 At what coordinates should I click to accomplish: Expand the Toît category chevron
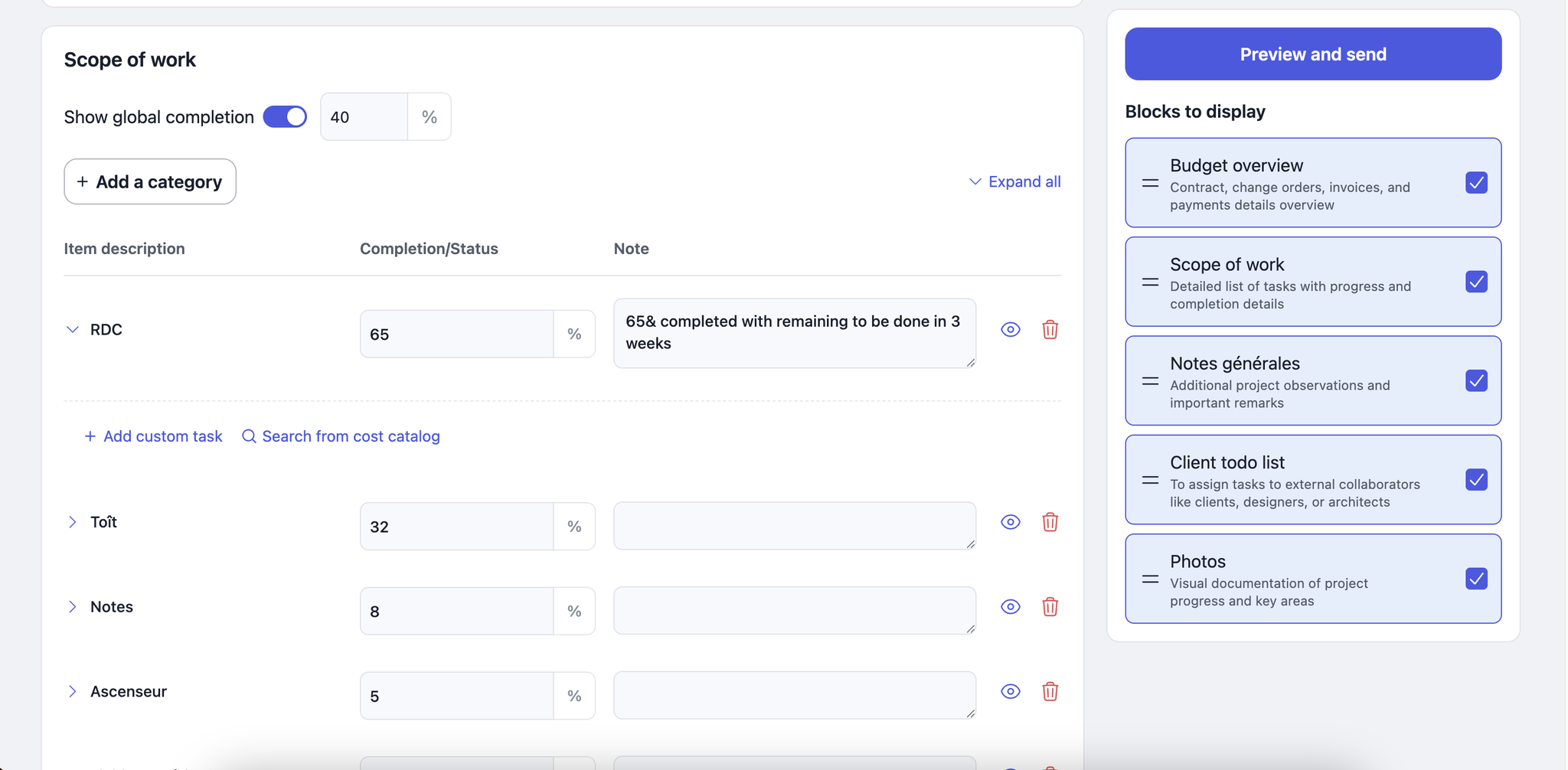(x=73, y=522)
